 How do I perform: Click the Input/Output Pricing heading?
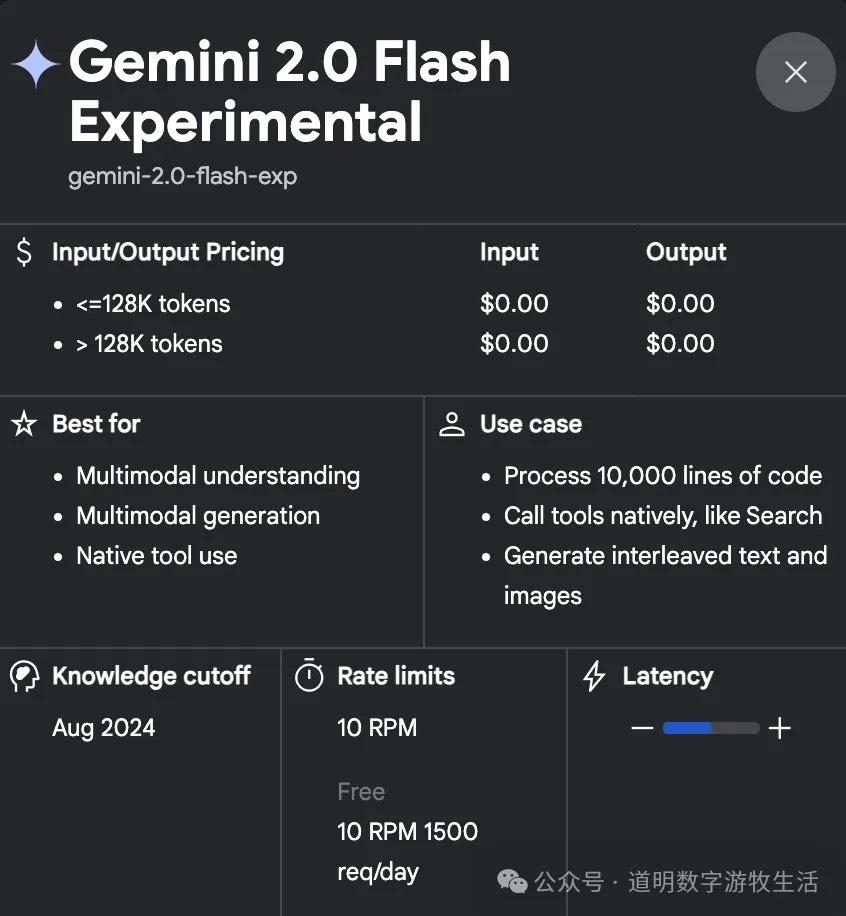coord(167,253)
